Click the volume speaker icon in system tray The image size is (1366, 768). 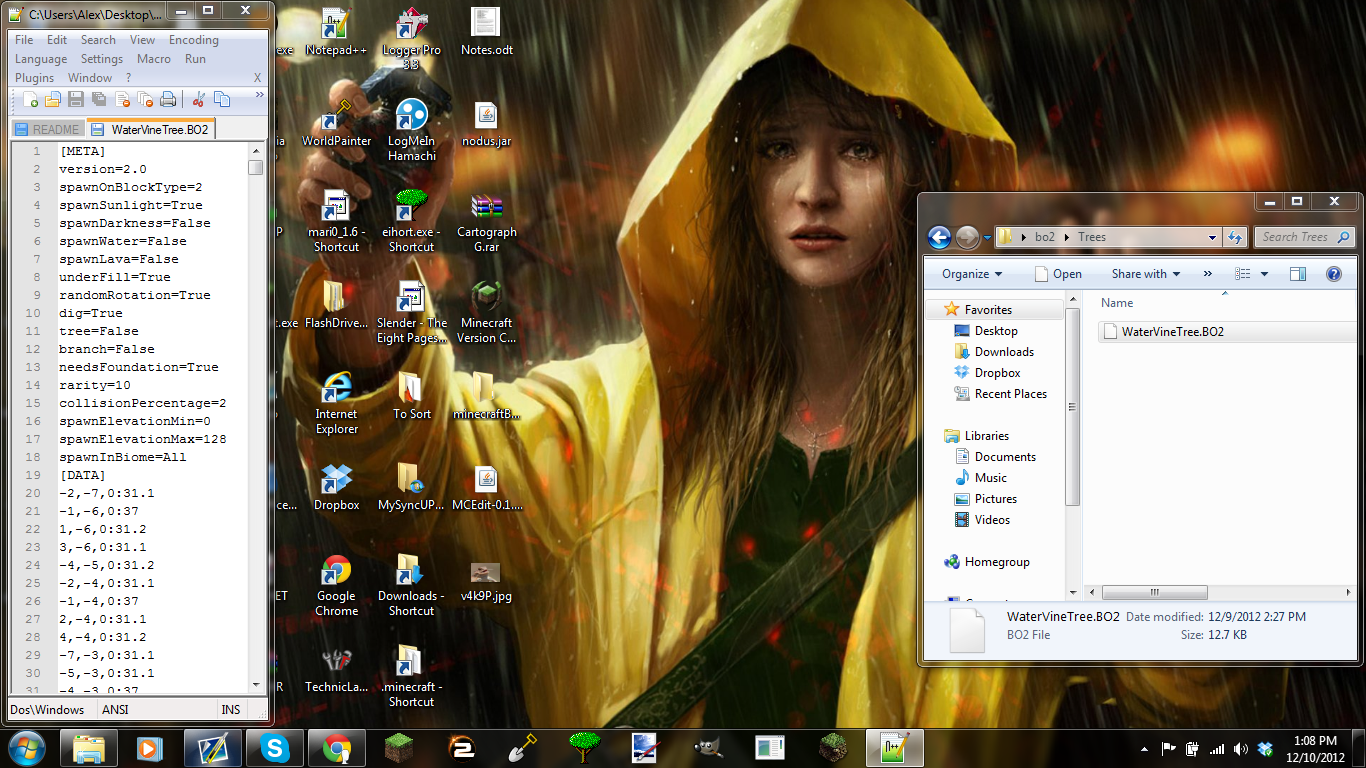coord(1241,748)
